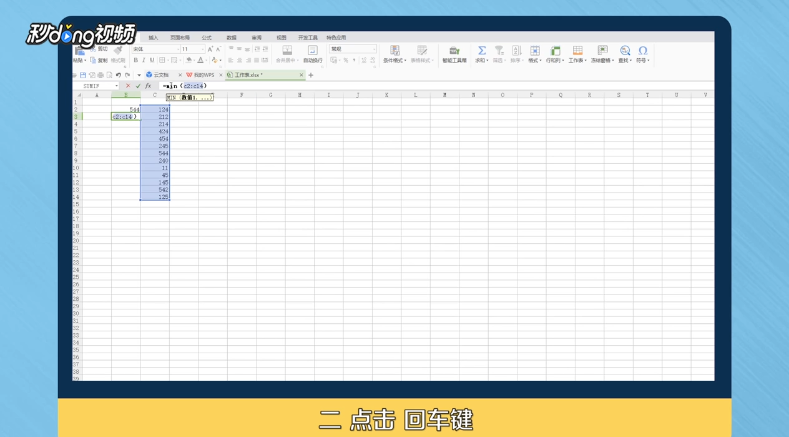Close the workbook .xlsx document tab
Viewport: 789px width, 437px height.
click(301, 75)
